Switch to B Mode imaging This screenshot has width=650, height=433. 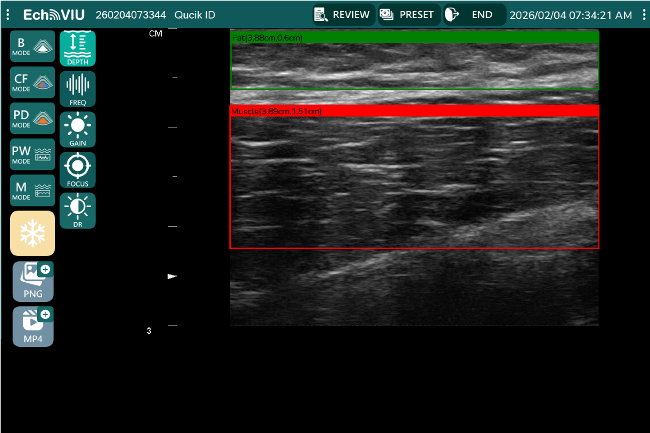coord(32,46)
